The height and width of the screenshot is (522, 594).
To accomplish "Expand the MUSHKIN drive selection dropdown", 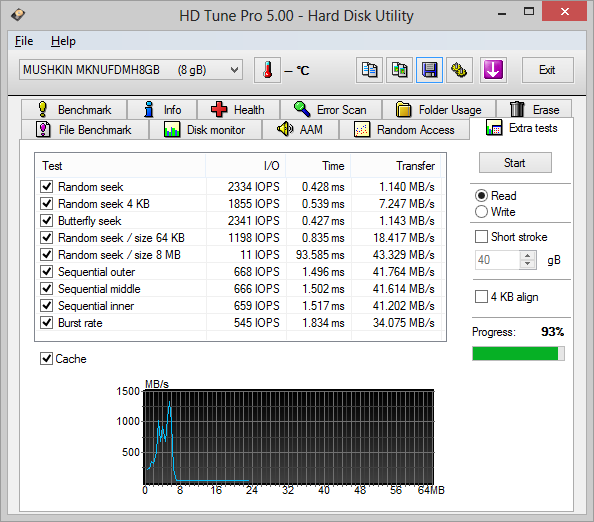I will click(131, 70).
